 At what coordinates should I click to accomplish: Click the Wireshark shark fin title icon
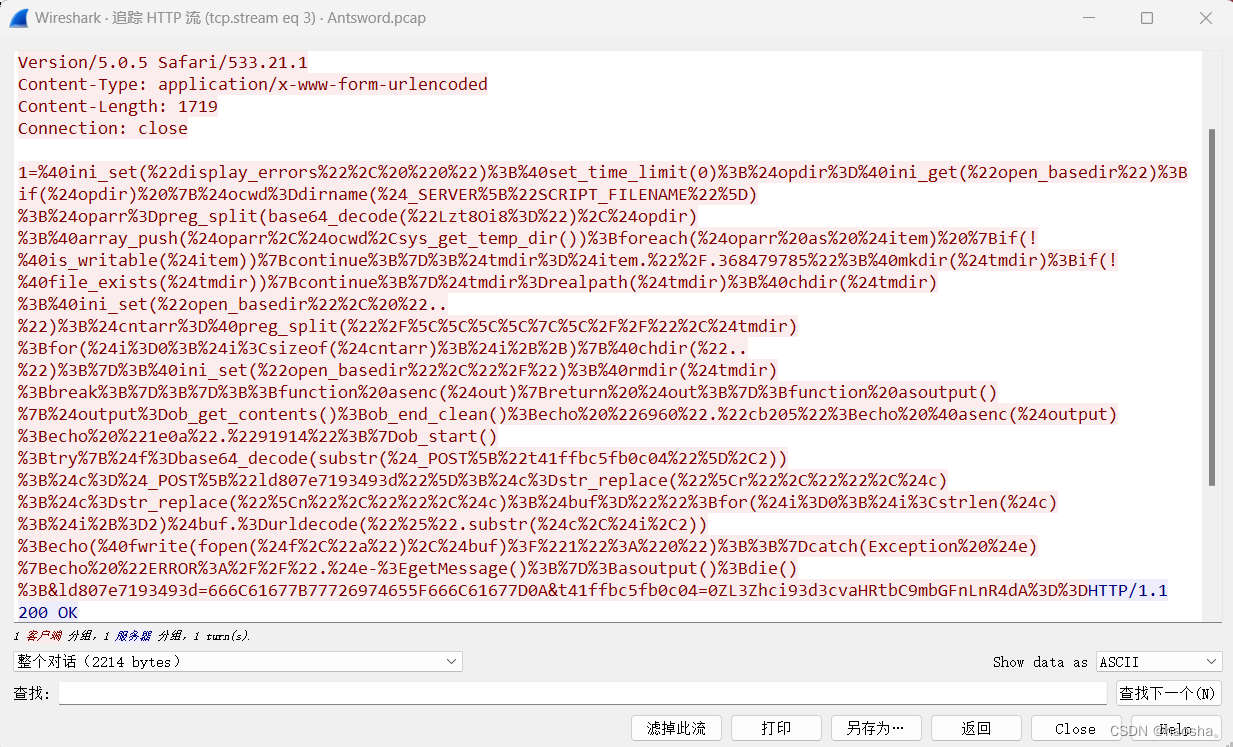coord(18,18)
